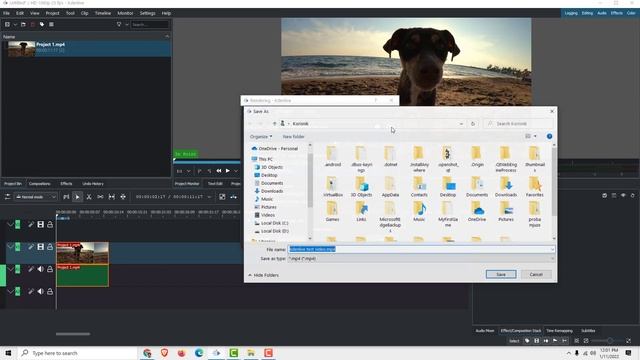The image size is (640, 360).
Task: Switch to the Audio Mixer tab
Action: [484, 331]
